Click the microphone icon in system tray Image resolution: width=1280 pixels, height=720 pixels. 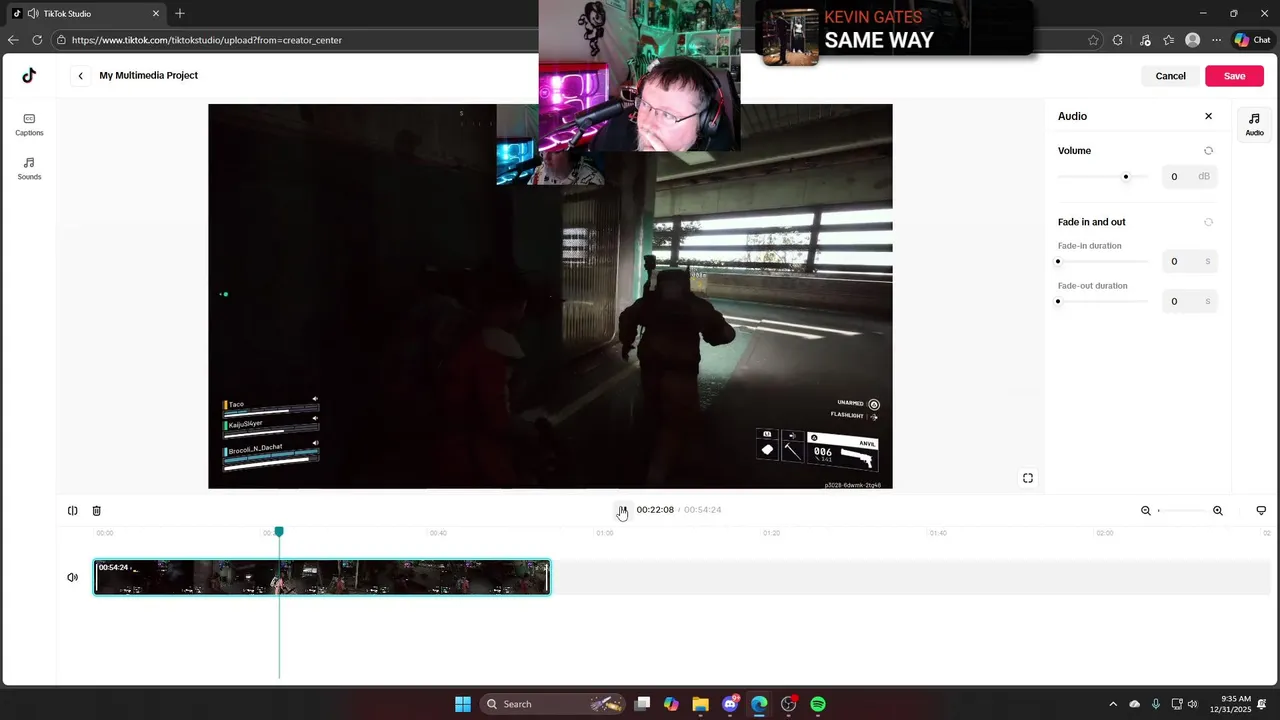(1156, 704)
